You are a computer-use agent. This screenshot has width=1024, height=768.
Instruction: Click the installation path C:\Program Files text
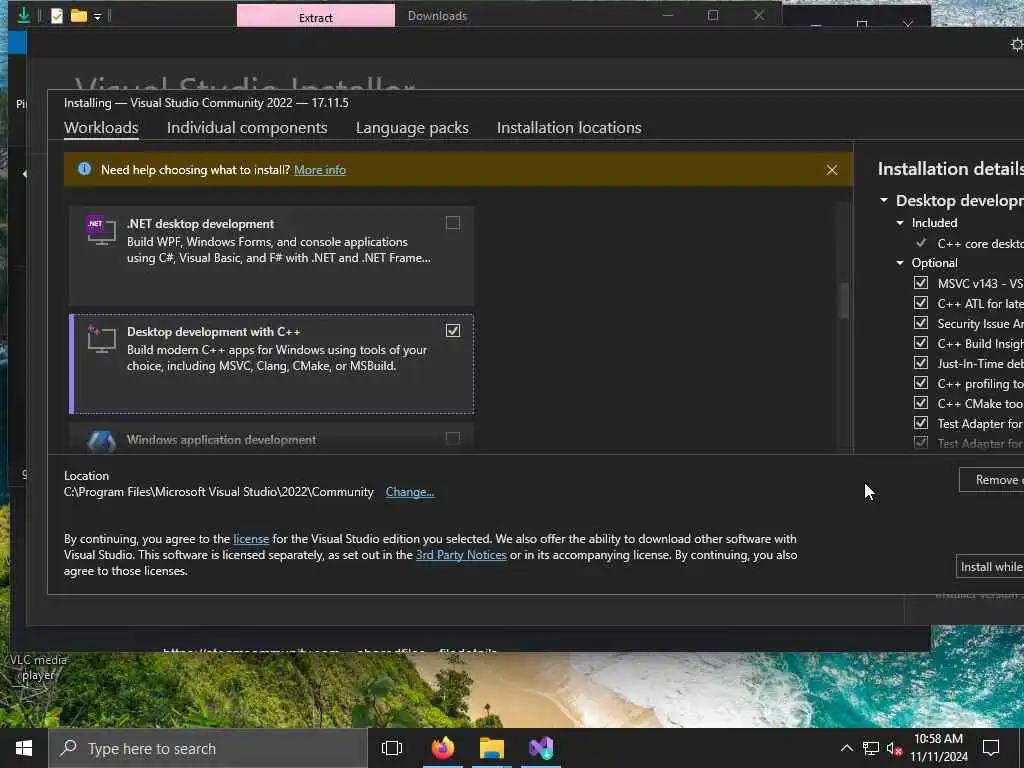[x=219, y=492]
